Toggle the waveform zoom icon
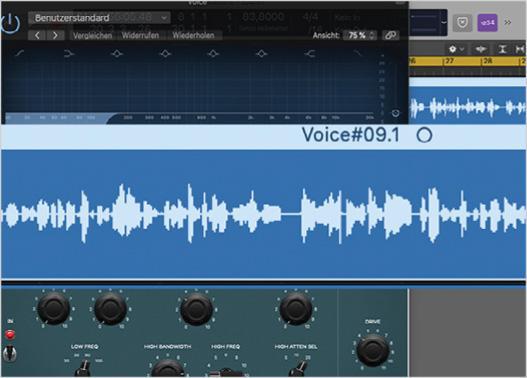This screenshot has width=527, height=378. coord(480,49)
